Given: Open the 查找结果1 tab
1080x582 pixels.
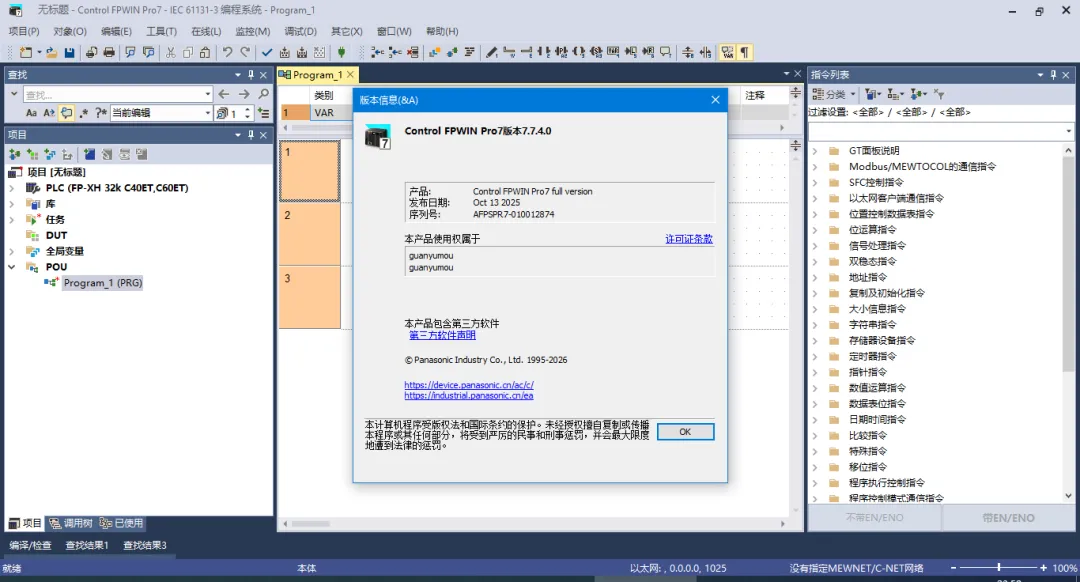Looking at the screenshot, I should pos(87,545).
